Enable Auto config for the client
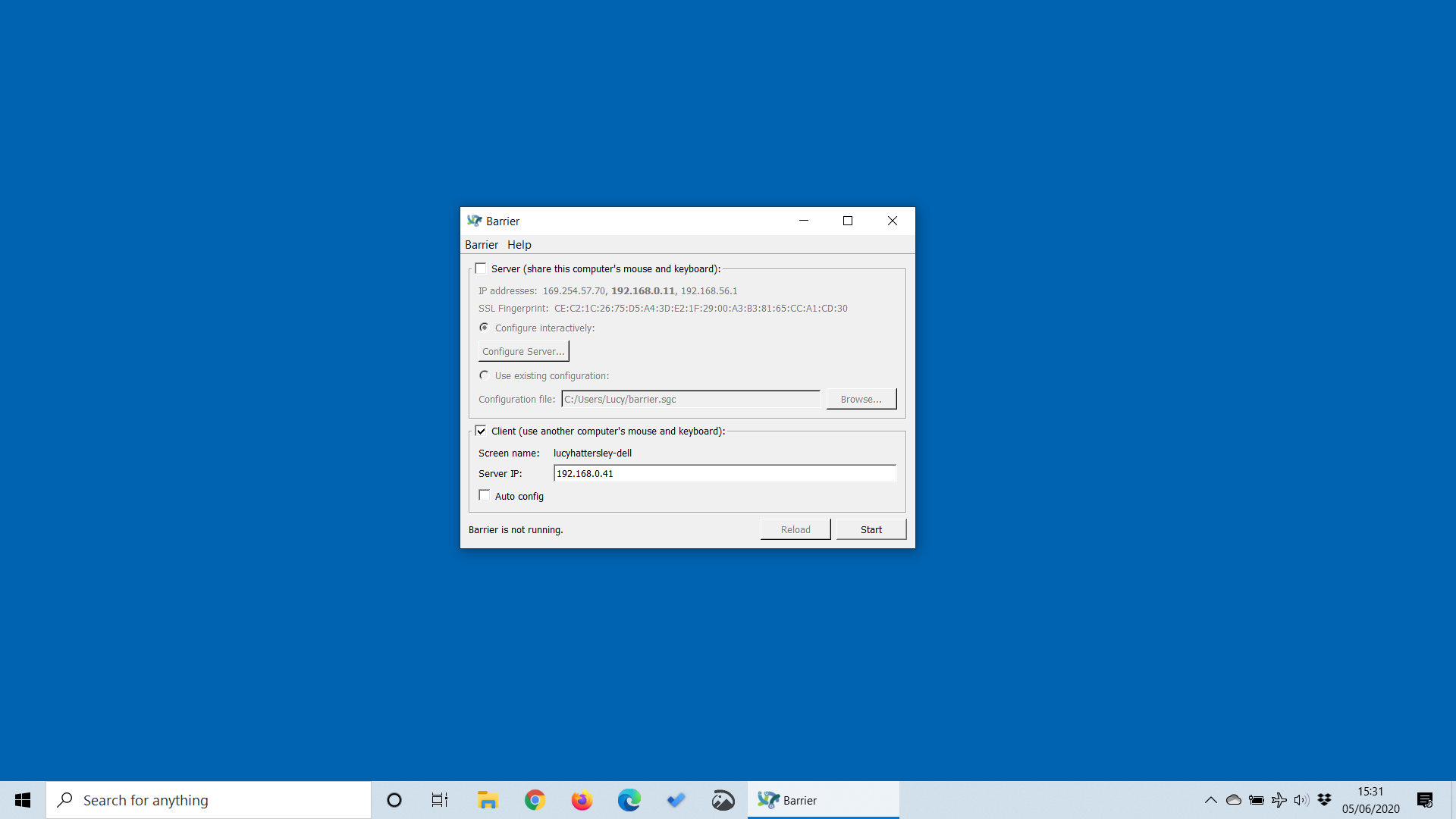 point(485,494)
